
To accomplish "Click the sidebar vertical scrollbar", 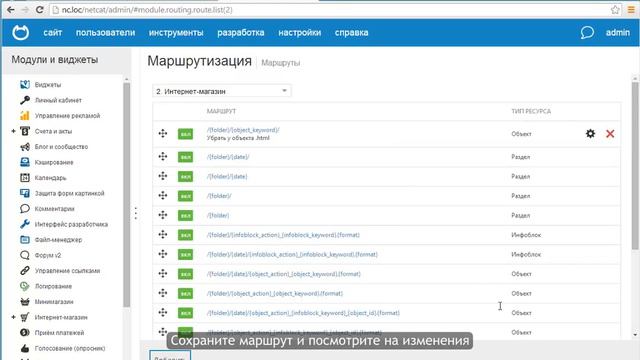I will [x=127, y=195].
